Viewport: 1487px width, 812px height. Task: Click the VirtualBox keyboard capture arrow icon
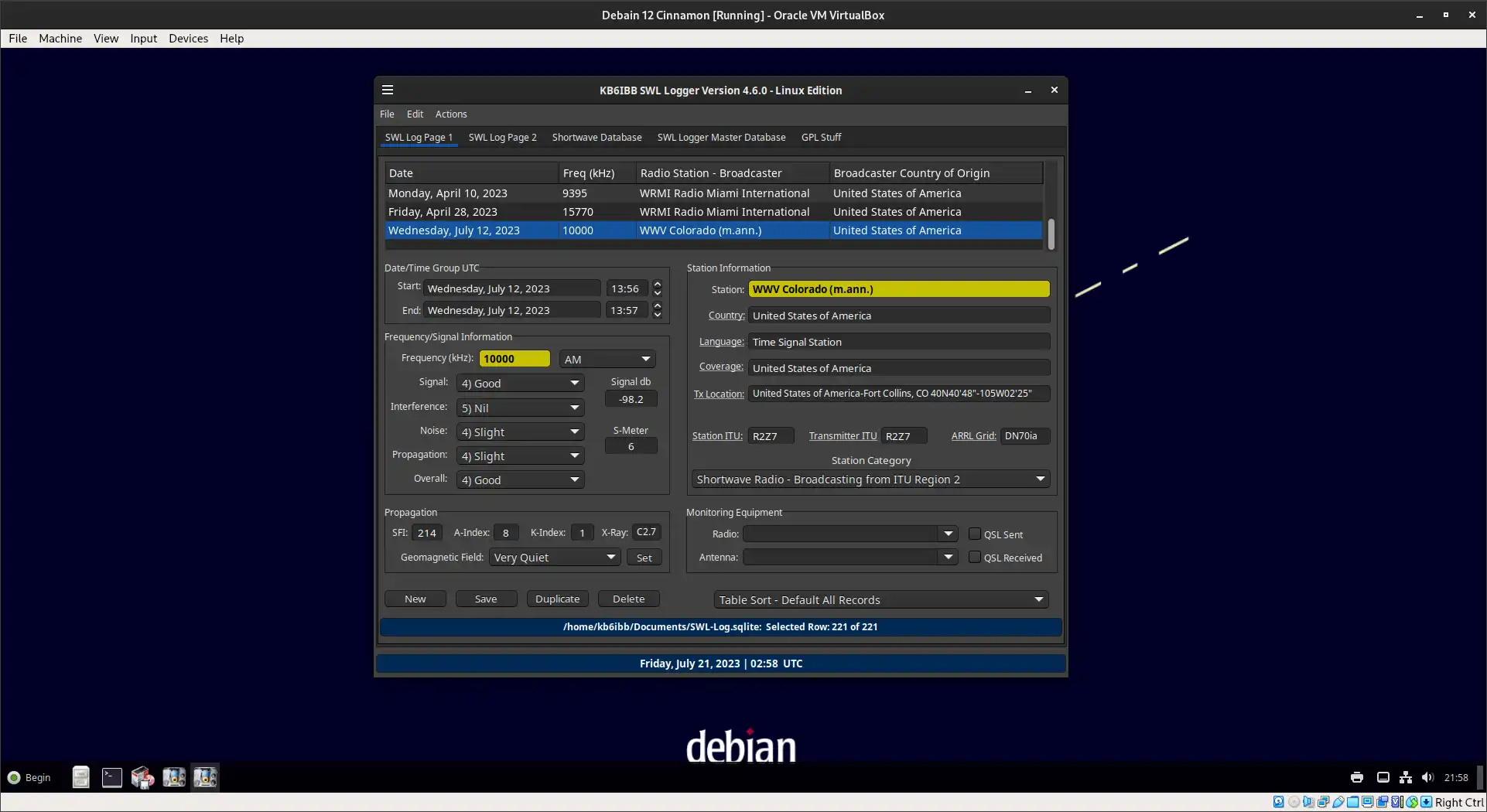1426,802
